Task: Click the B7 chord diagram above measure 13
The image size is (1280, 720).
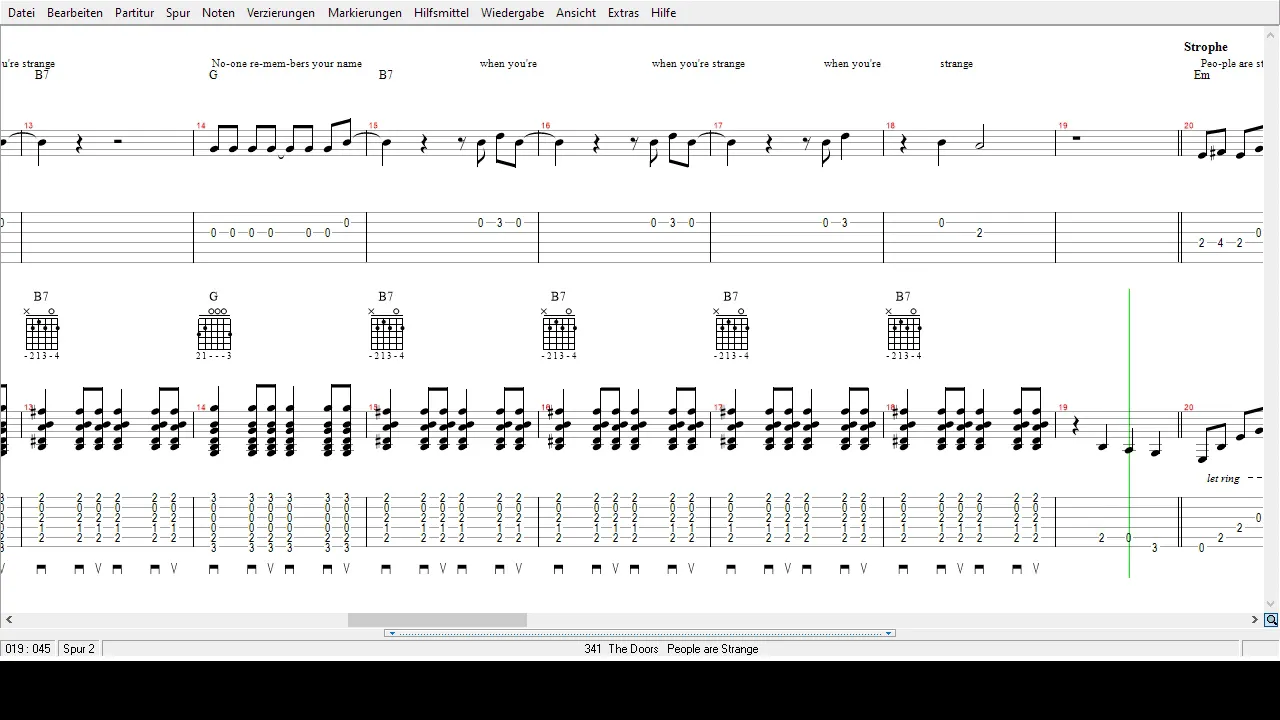Action: (41, 332)
